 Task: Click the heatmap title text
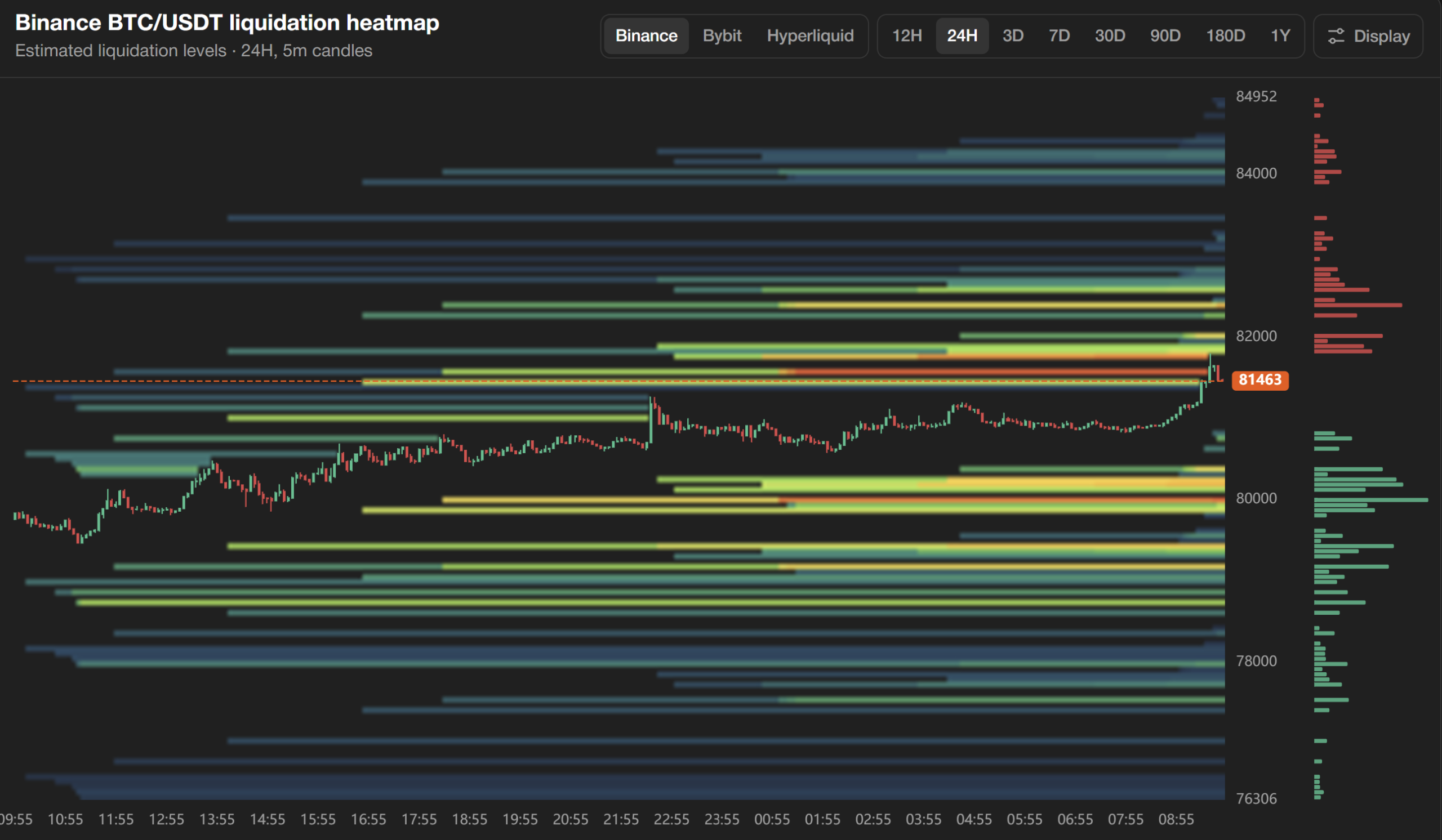(227, 23)
